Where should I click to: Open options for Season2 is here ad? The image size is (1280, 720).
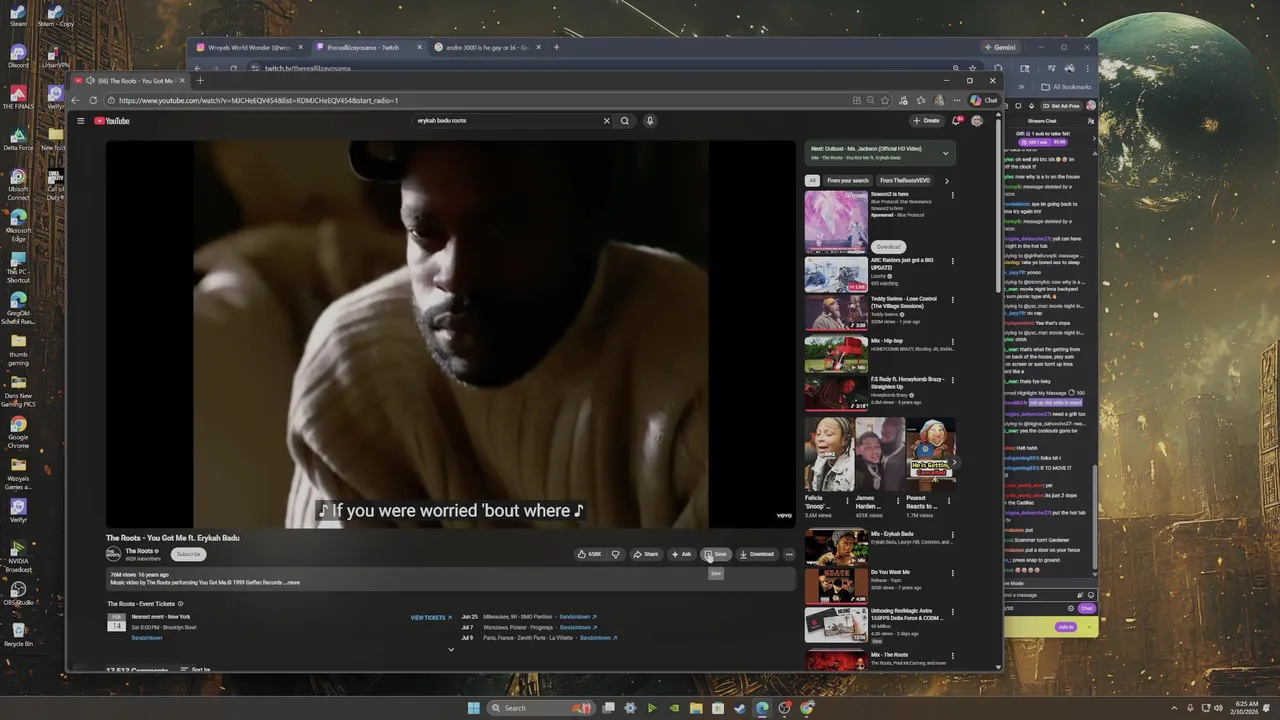pyautogui.click(x=952, y=195)
